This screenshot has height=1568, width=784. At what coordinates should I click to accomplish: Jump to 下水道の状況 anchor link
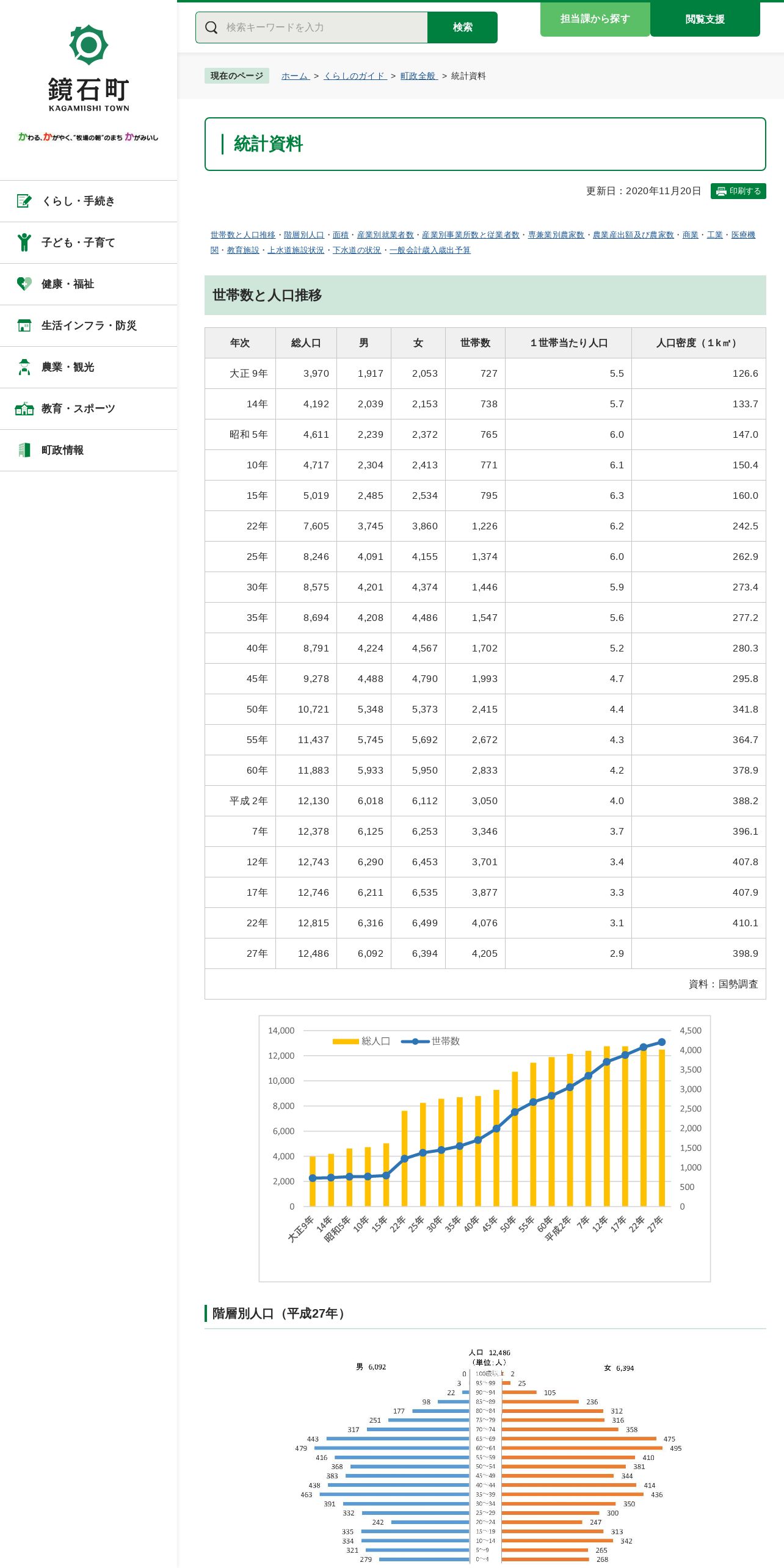[357, 250]
